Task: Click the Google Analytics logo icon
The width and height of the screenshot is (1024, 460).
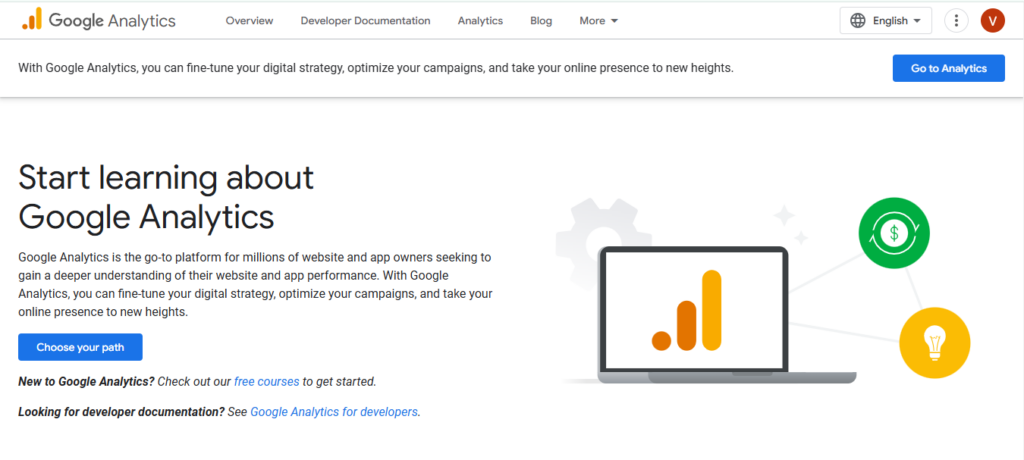Action: coord(31,20)
